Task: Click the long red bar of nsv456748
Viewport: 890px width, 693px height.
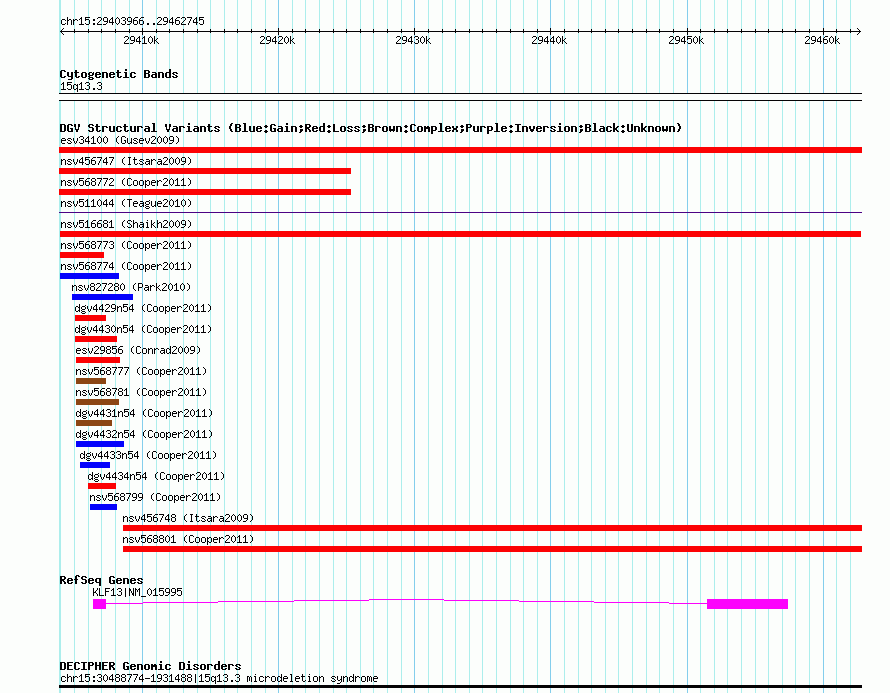Action: tap(492, 528)
